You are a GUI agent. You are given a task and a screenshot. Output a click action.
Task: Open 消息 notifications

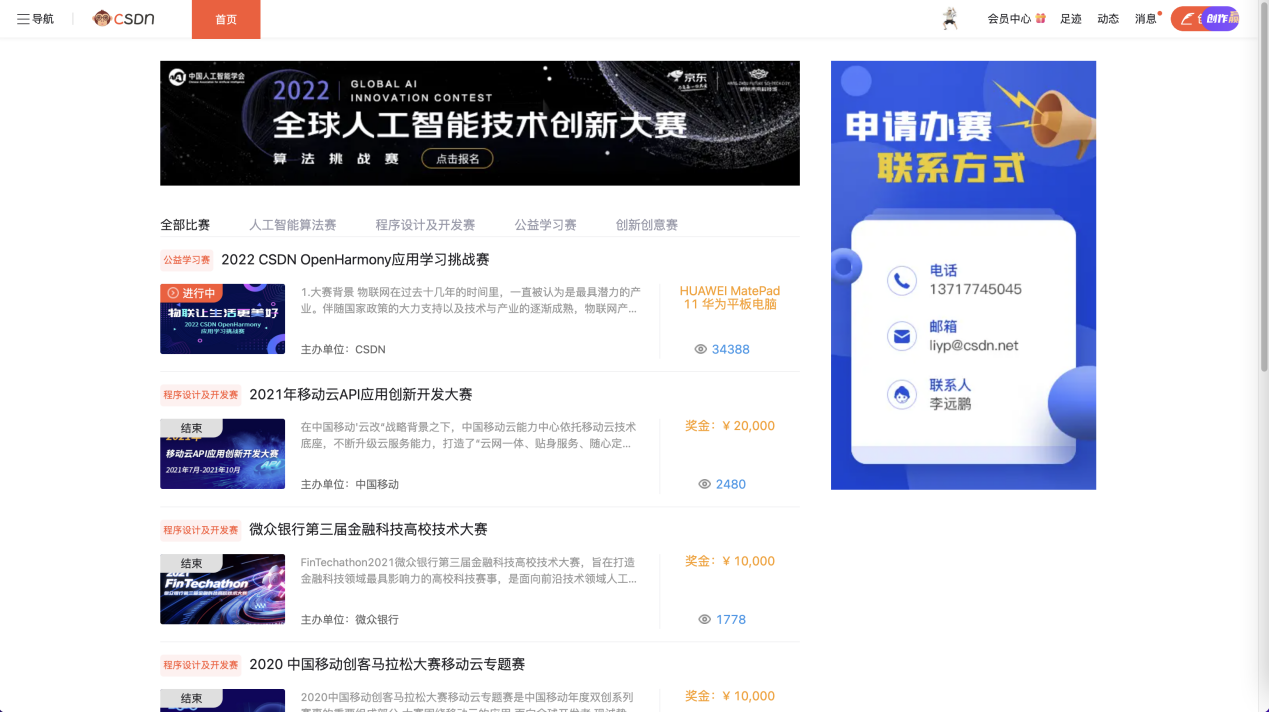point(1146,19)
